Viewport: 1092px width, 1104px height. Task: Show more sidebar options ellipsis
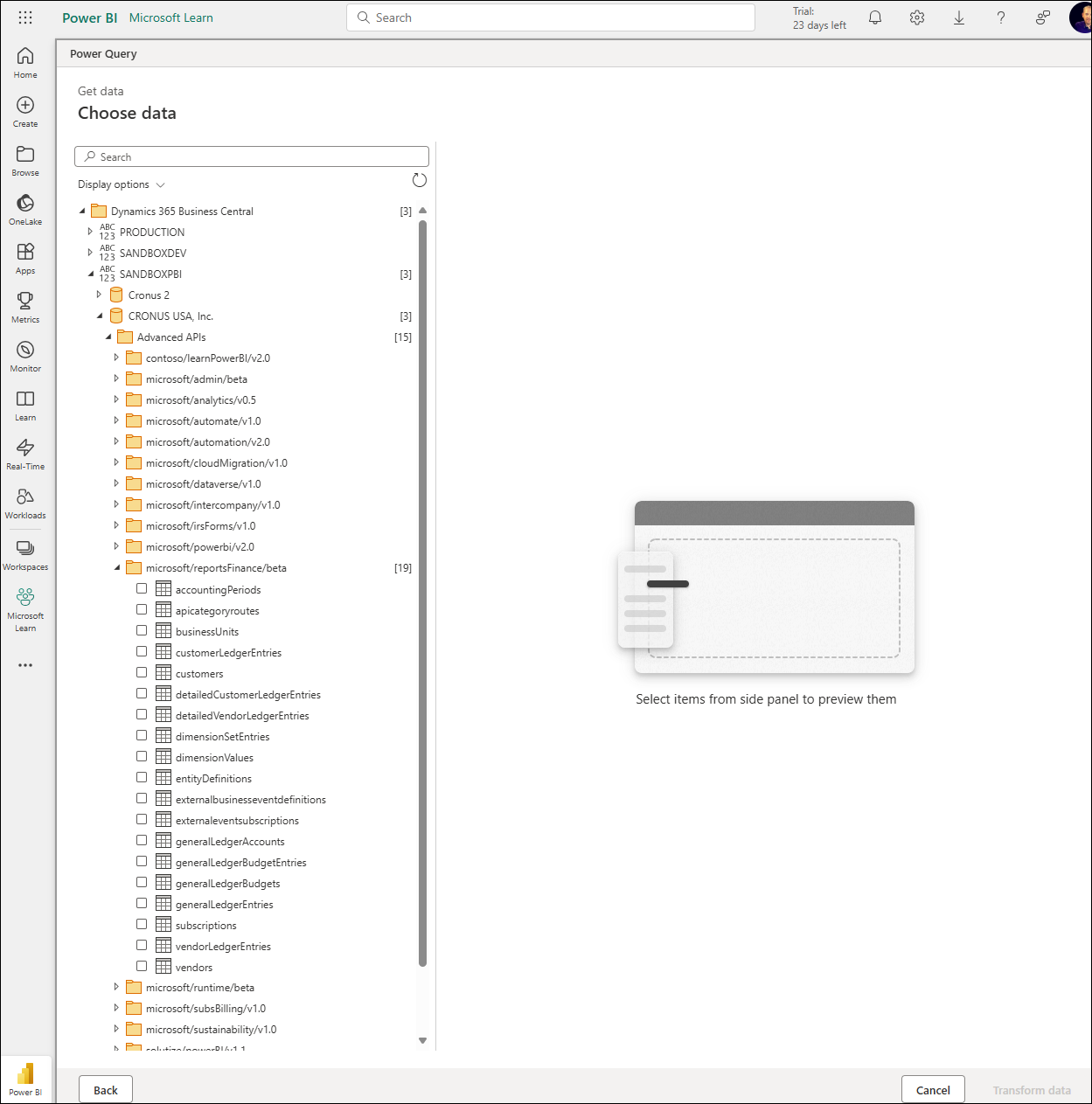click(x=25, y=665)
